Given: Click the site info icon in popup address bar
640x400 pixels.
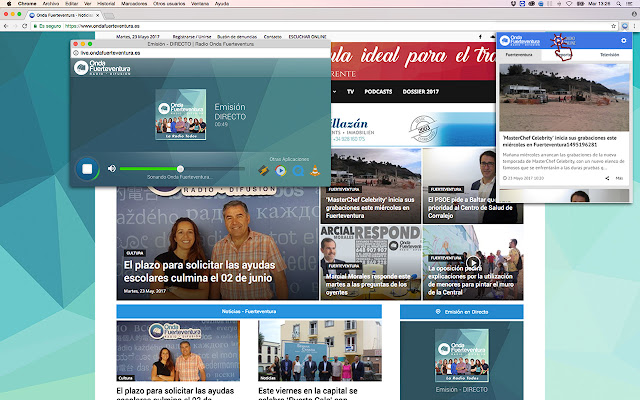Looking at the screenshot, I should click(x=76, y=53).
